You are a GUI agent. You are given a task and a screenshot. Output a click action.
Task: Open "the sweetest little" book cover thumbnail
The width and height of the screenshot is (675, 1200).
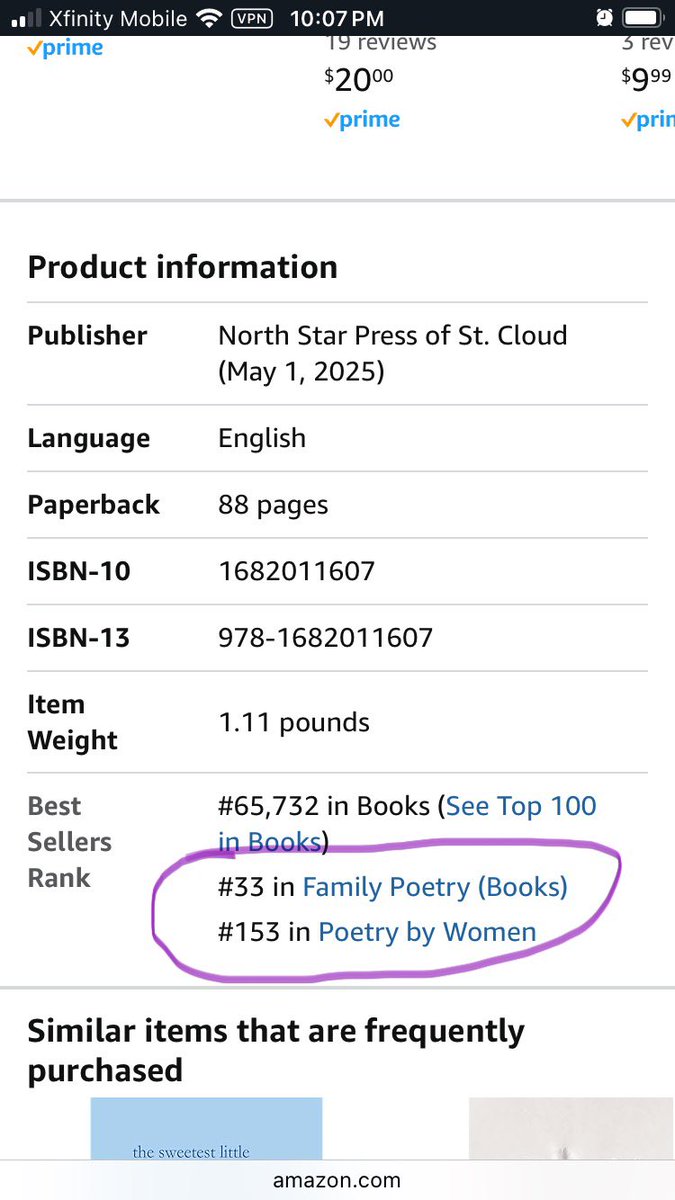pos(207,1129)
